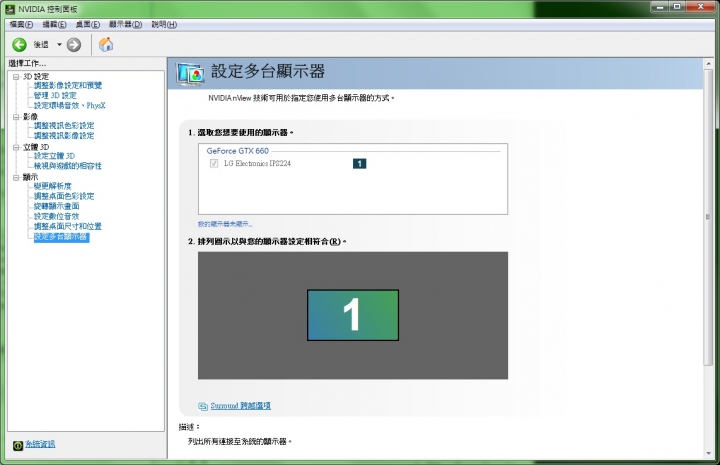Open the Surround 跨越選項 link
720x465 pixels.
point(241,406)
